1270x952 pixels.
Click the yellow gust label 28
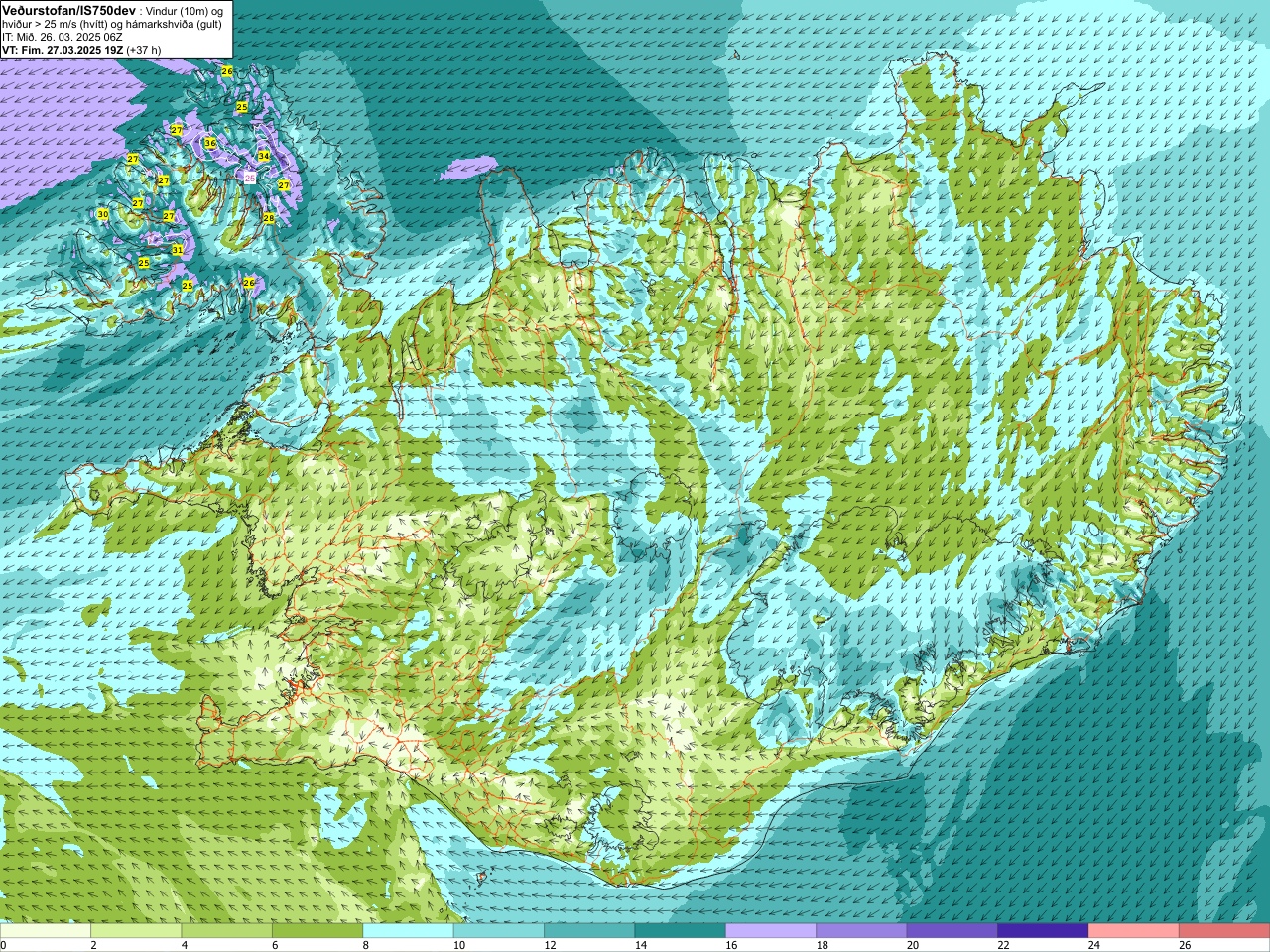click(x=268, y=217)
